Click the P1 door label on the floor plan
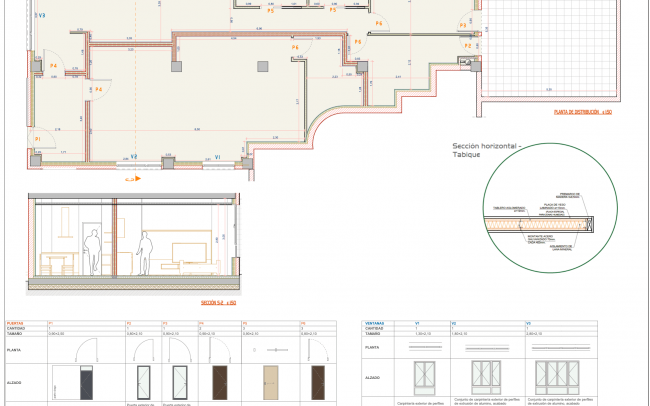The height and width of the screenshot is (406, 650). pos(38,138)
